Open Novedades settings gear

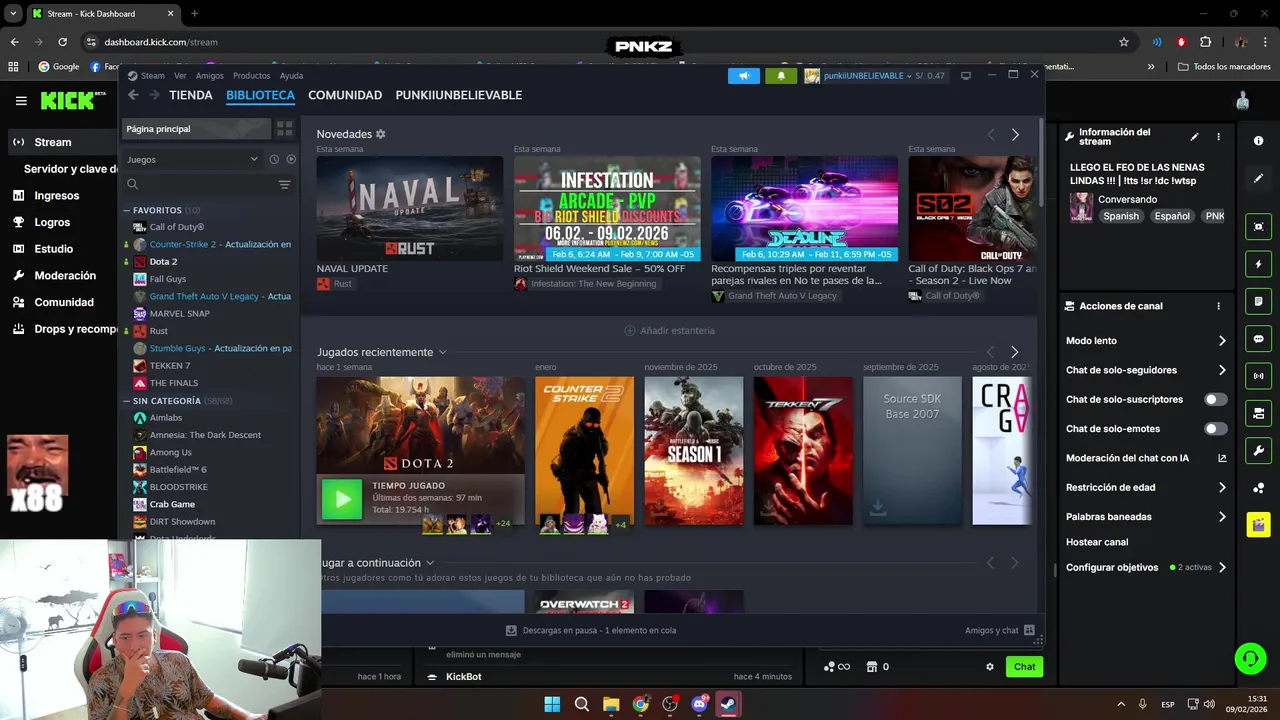tap(381, 134)
